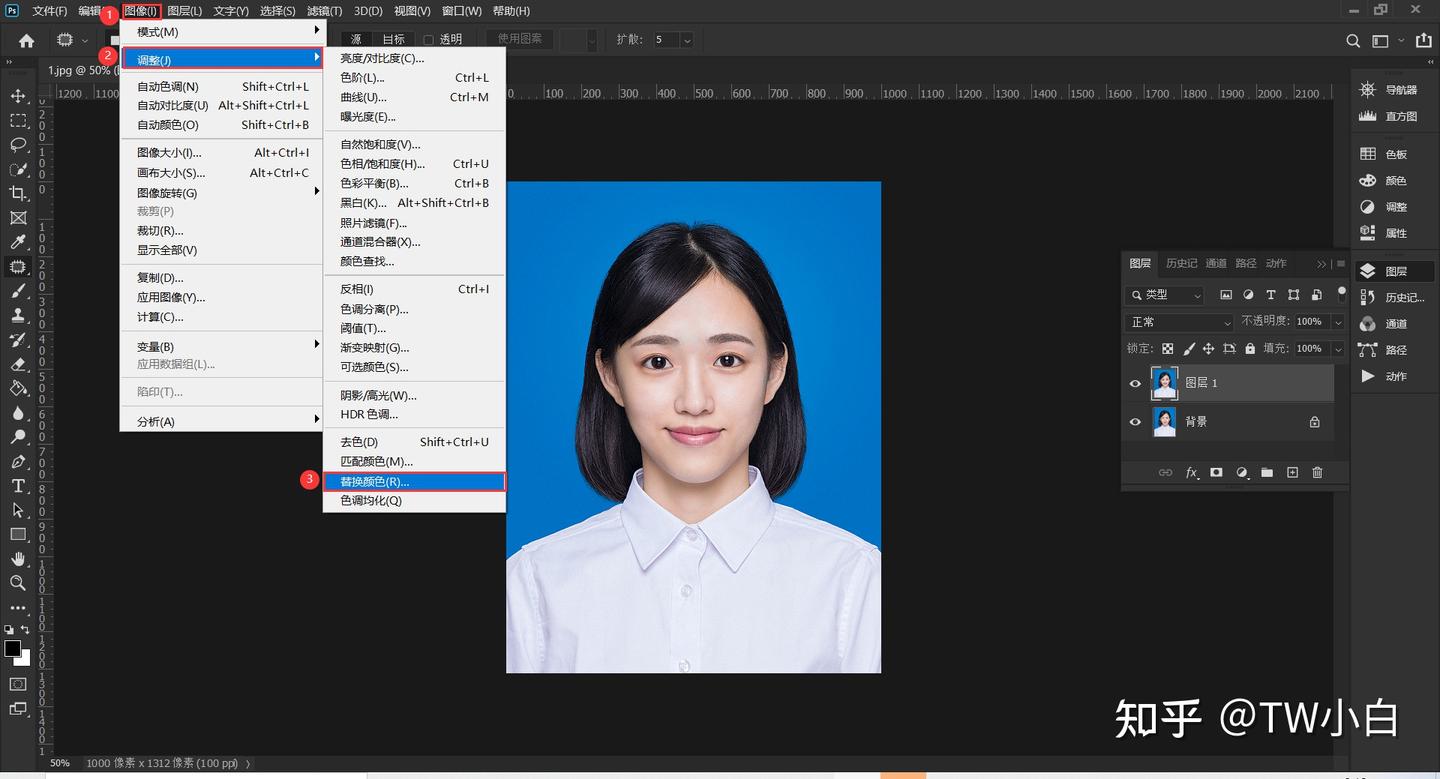
Task: Select the Eraser tool
Action: (x=18, y=364)
